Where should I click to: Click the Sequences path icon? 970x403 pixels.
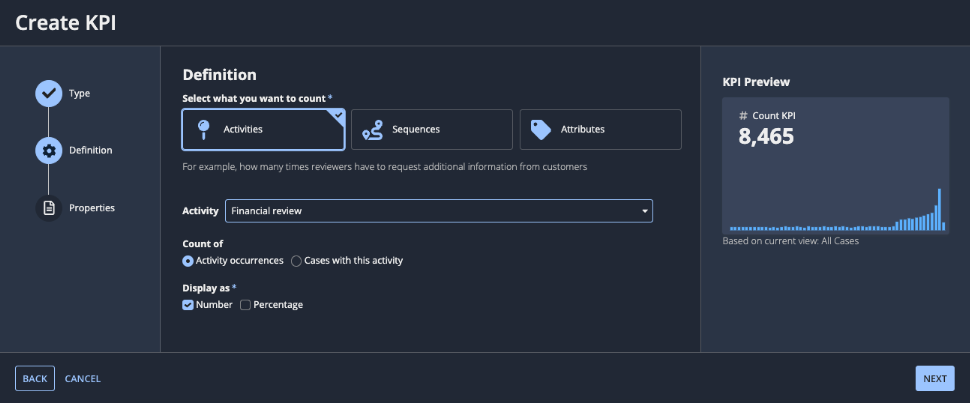pyautogui.click(x=372, y=129)
